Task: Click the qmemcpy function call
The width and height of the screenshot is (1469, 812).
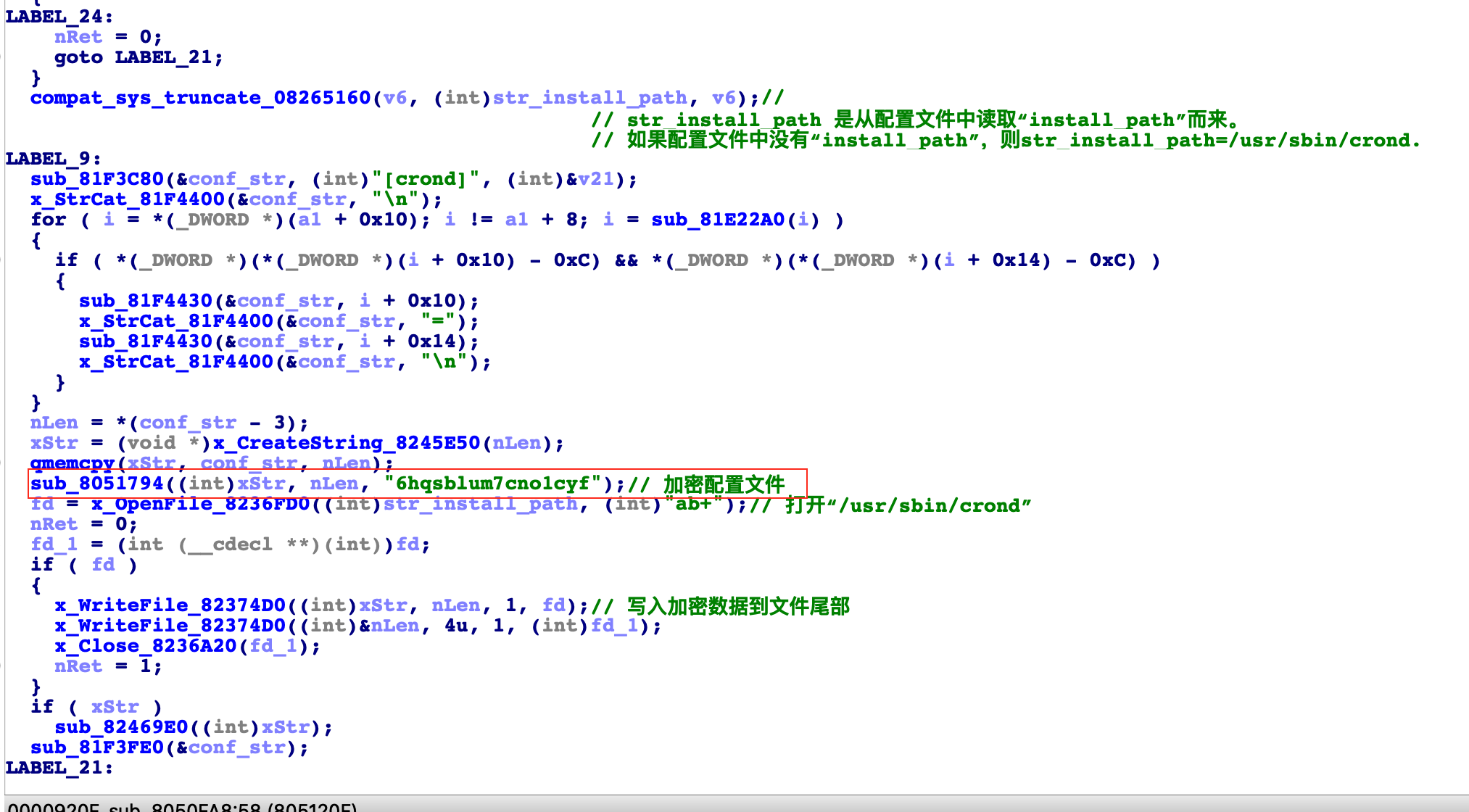Action: tap(73, 463)
